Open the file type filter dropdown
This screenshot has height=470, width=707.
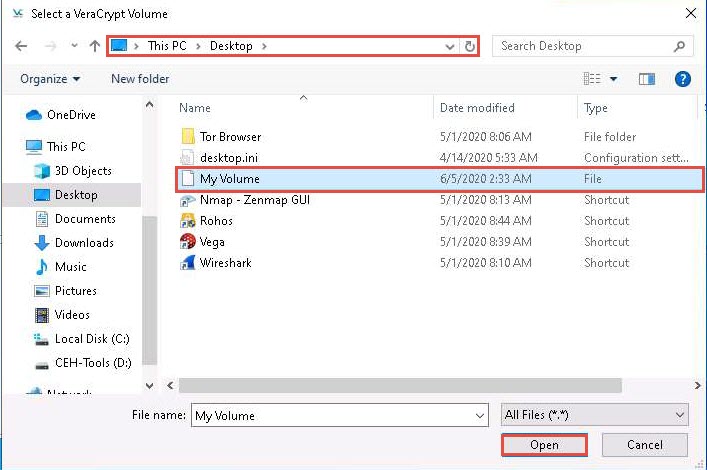point(594,415)
